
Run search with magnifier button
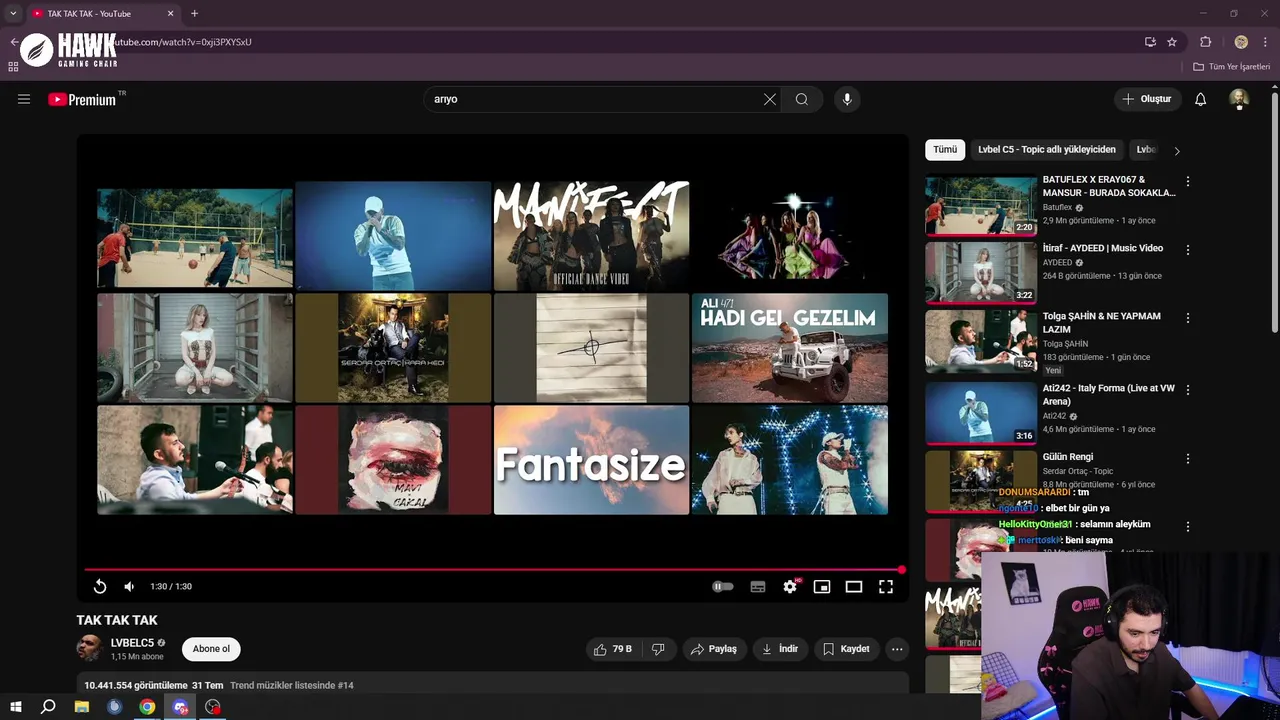point(802,99)
